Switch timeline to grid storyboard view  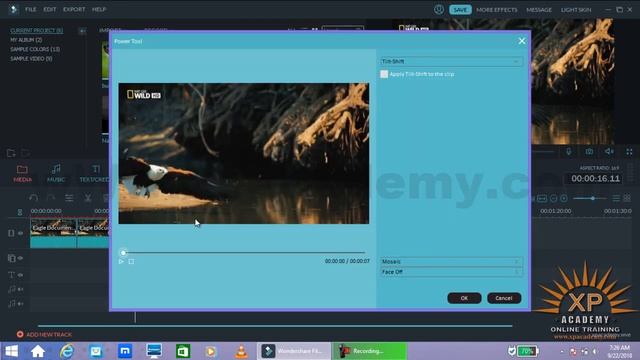[627, 198]
